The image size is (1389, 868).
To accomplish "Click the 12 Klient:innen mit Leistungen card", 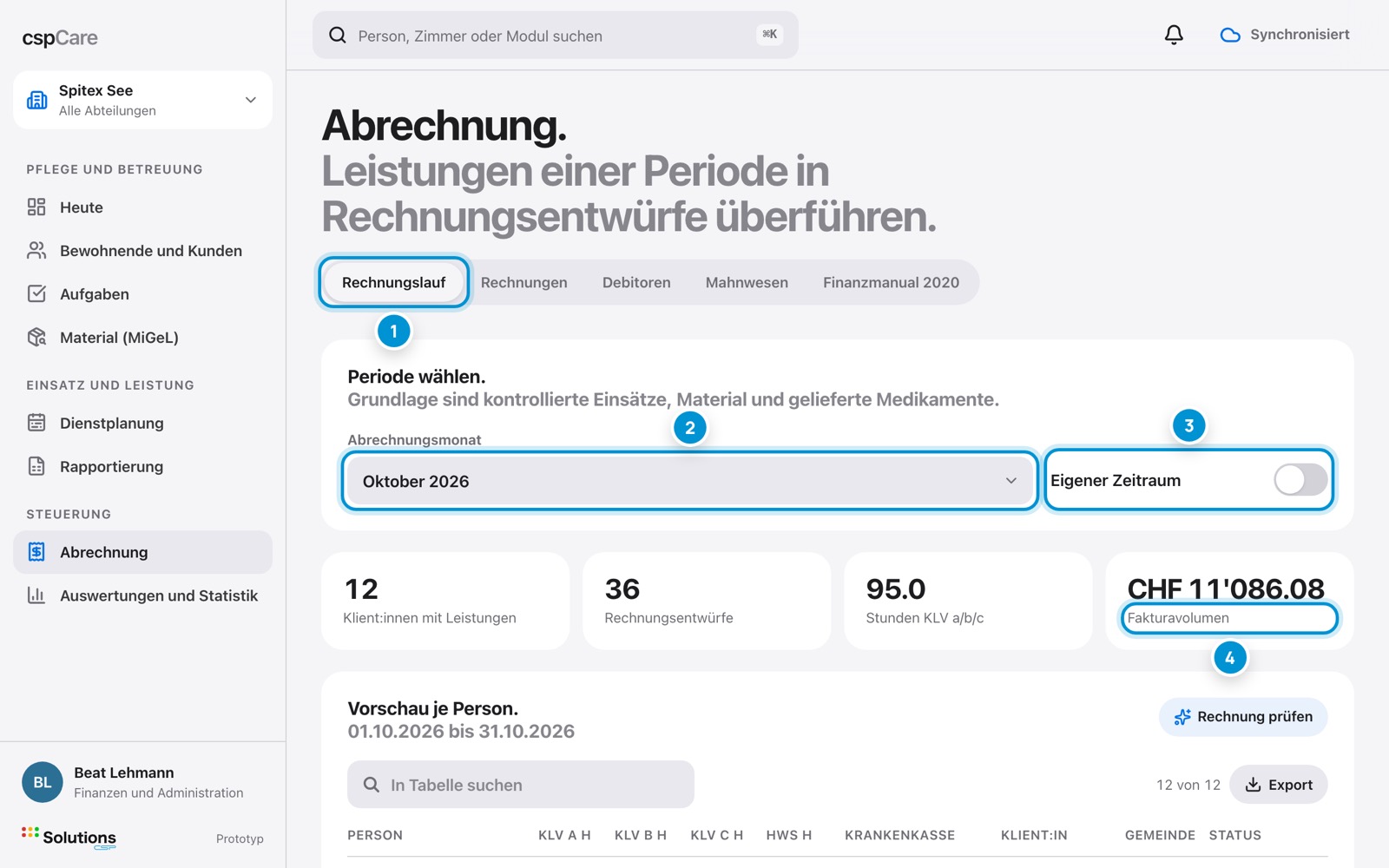I will [x=445, y=601].
